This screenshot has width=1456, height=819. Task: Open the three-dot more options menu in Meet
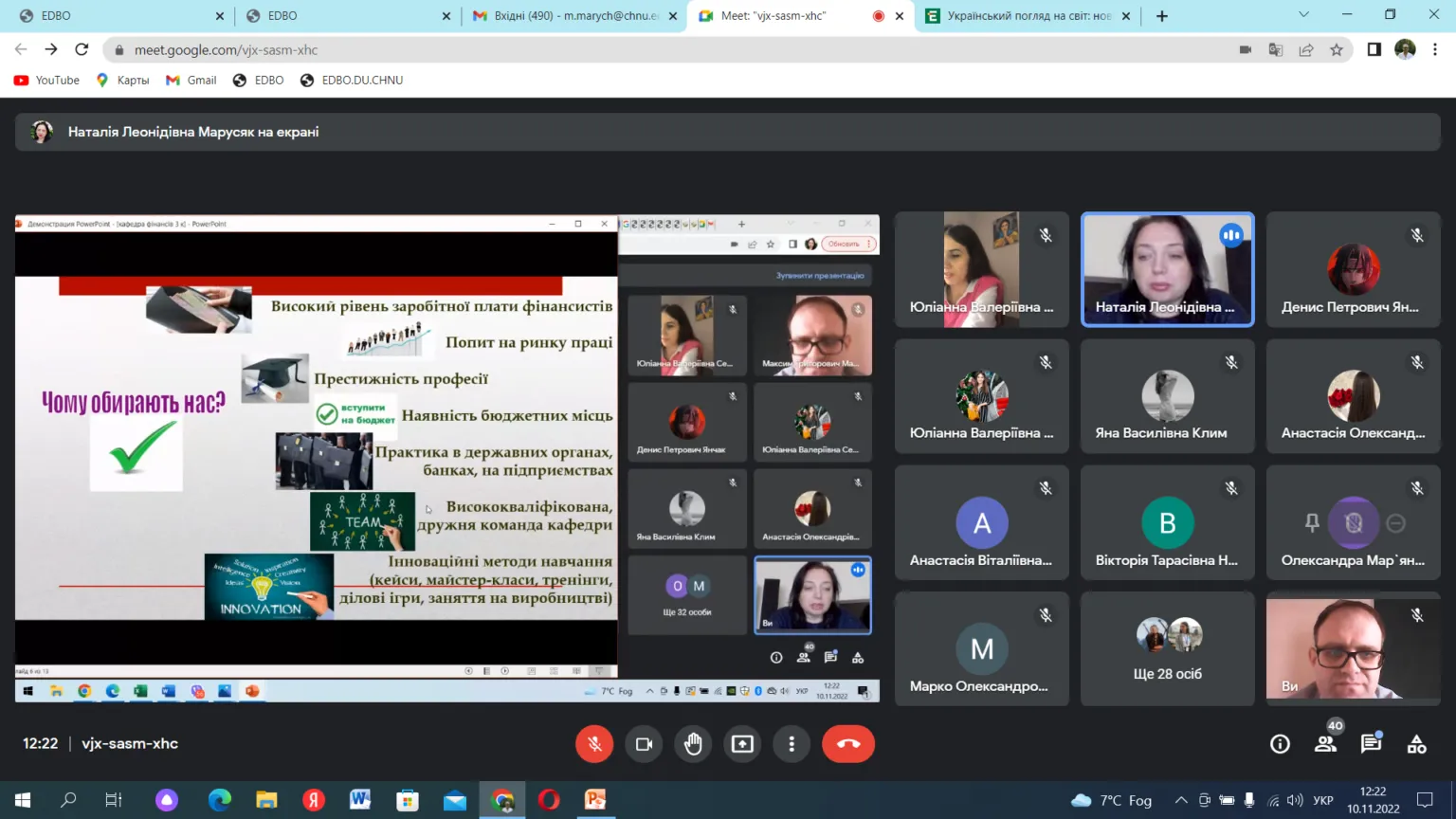(792, 744)
